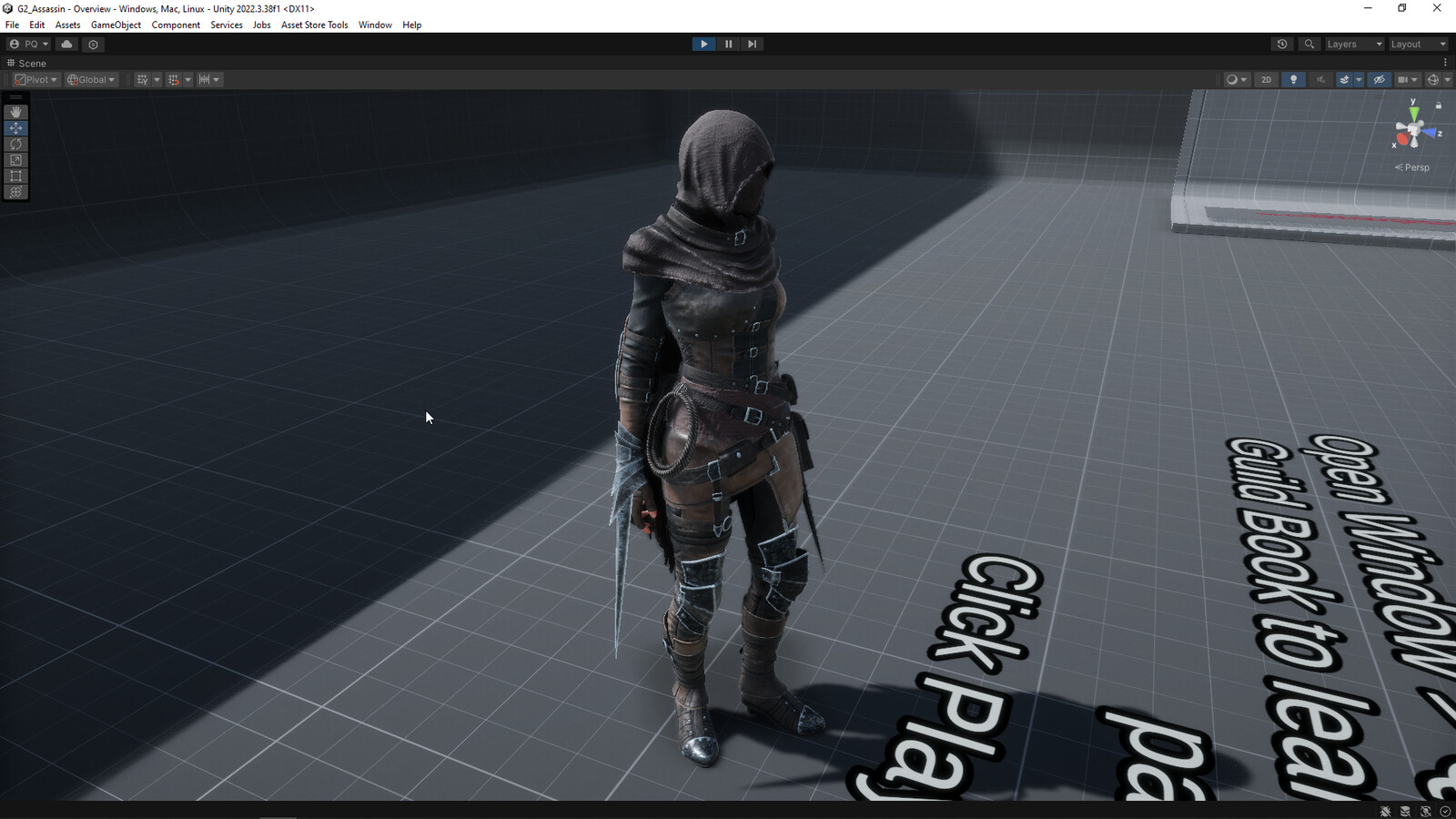Open the Global handle rotation dropdown
The height and width of the screenshot is (819, 1456).
click(x=92, y=80)
